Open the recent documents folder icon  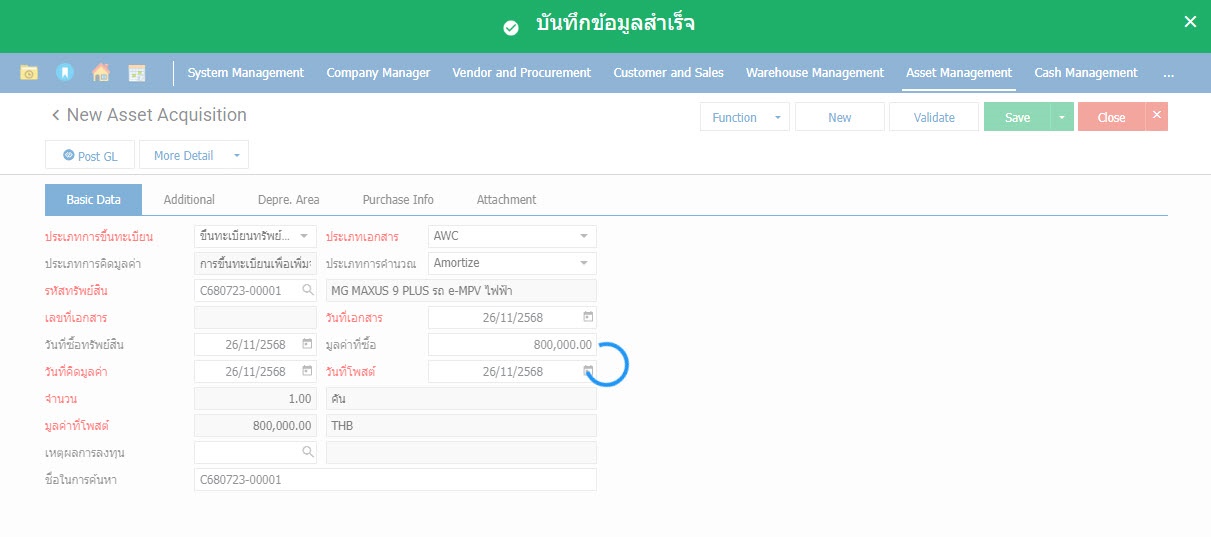point(29,73)
